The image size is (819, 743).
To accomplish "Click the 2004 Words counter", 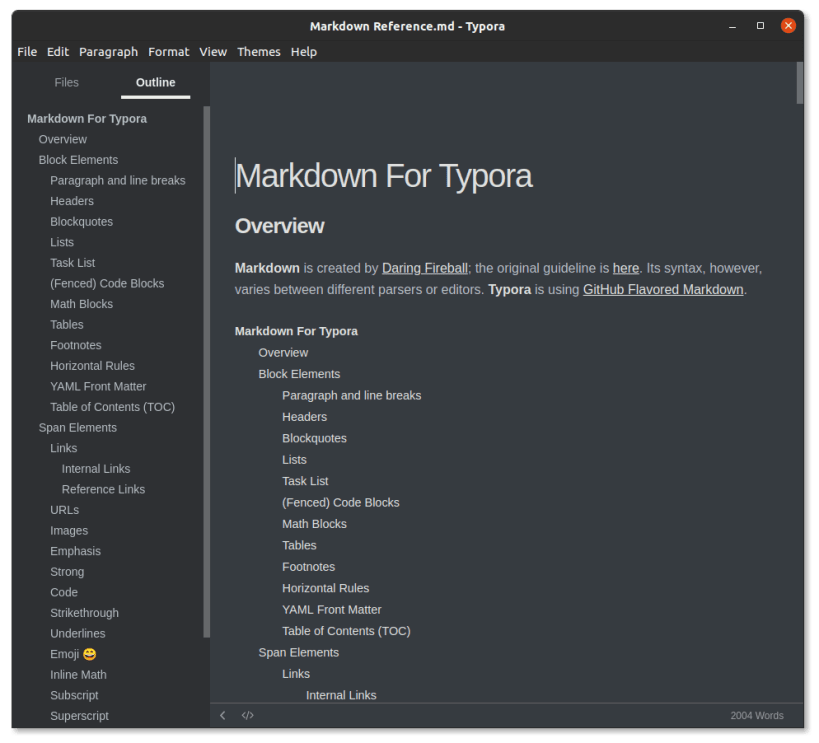I will pos(757,716).
